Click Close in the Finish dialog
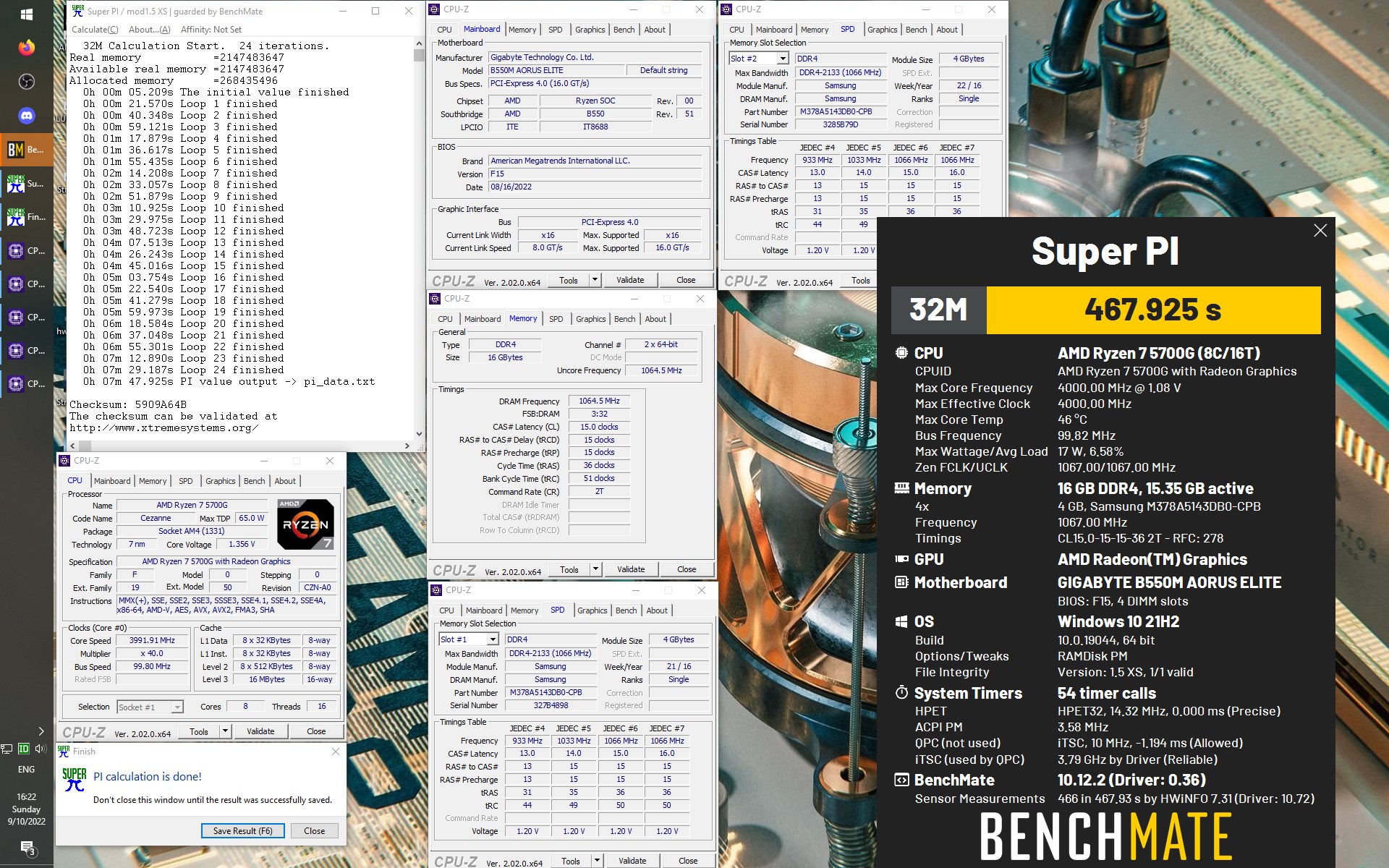This screenshot has height=868, width=1389. (x=315, y=831)
